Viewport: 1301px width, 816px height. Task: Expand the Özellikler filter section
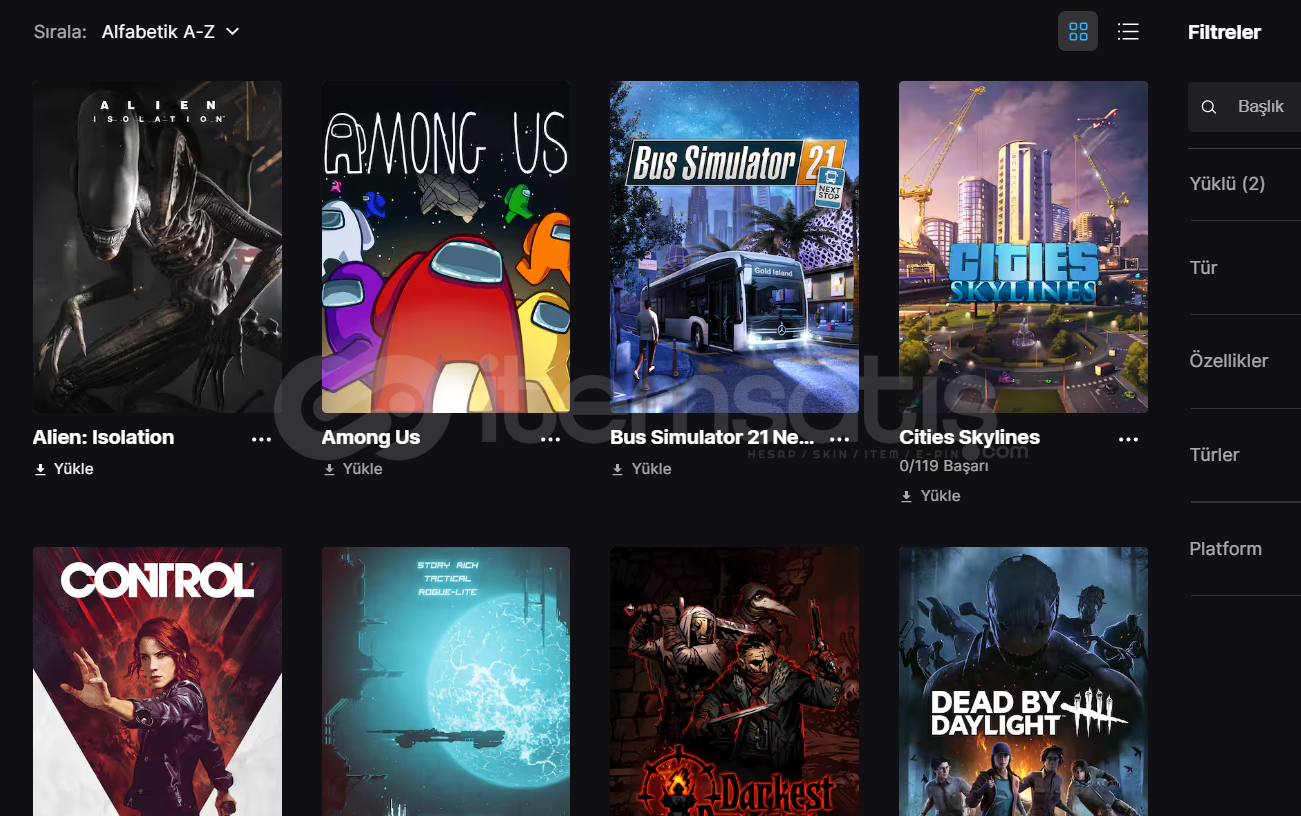point(1245,361)
